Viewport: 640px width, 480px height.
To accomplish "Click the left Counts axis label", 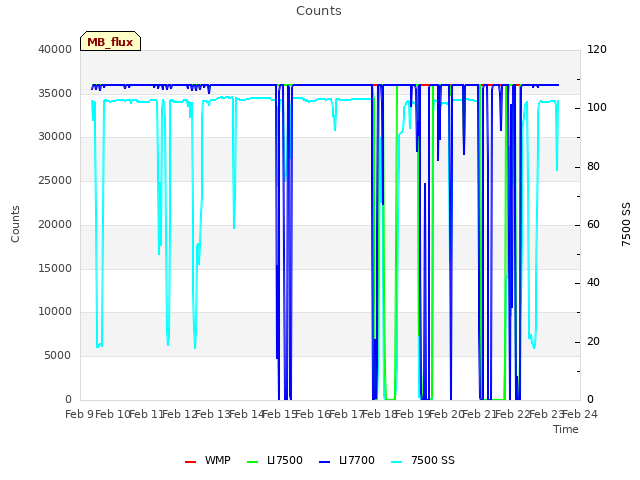I will pos(15,224).
